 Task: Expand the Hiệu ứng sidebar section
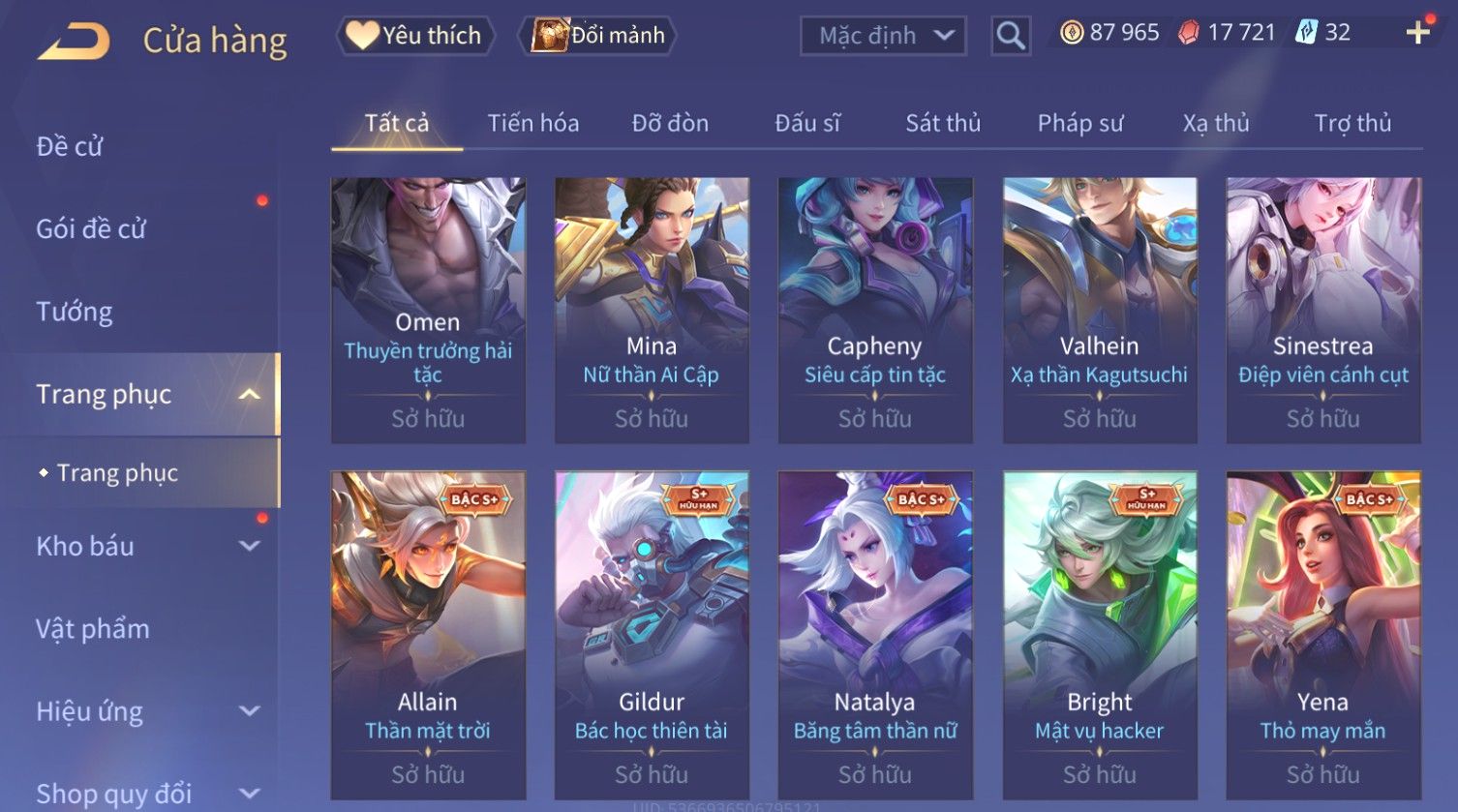click(x=250, y=711)
